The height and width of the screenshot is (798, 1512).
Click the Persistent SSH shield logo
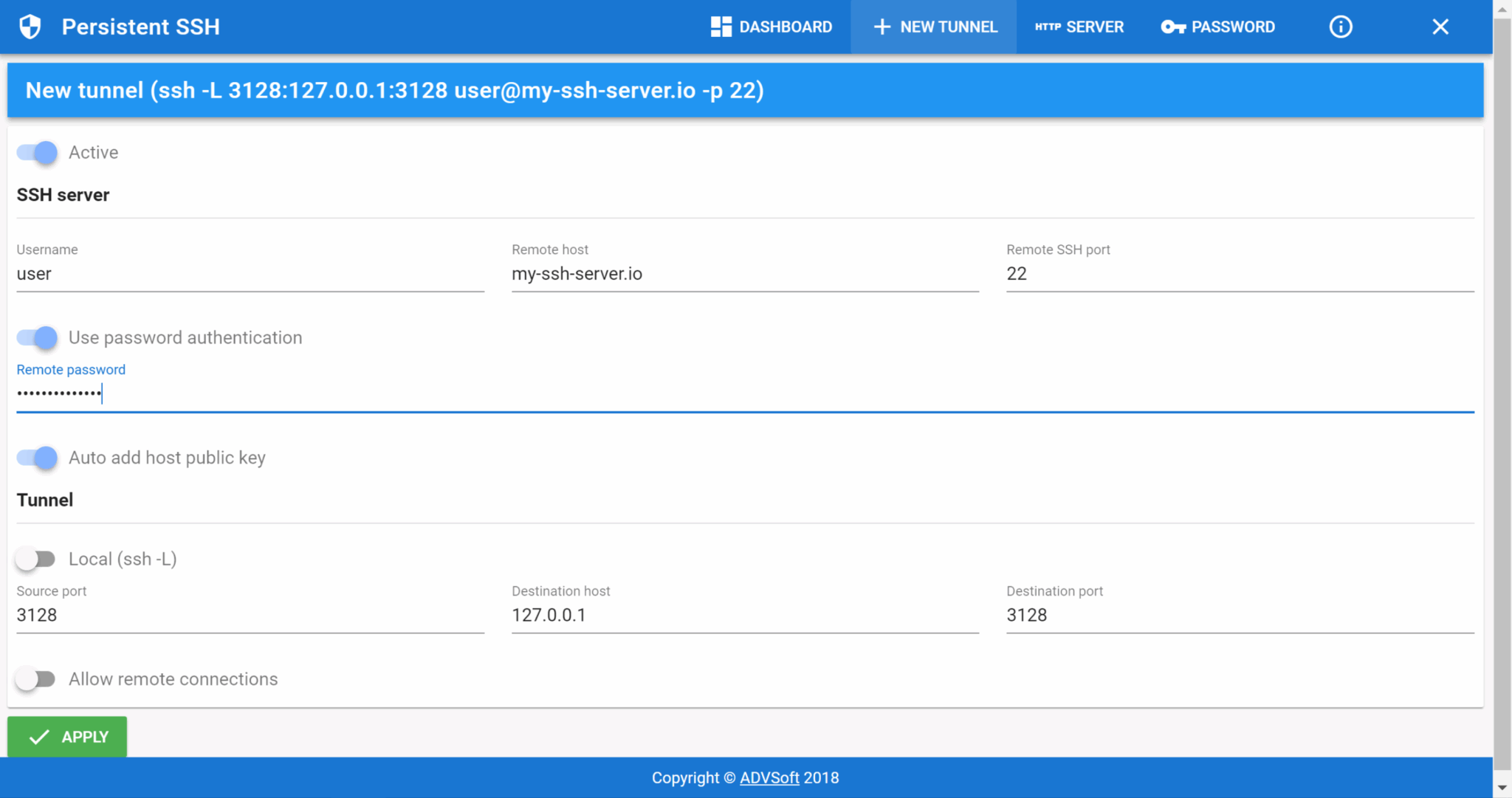[30, 27]
